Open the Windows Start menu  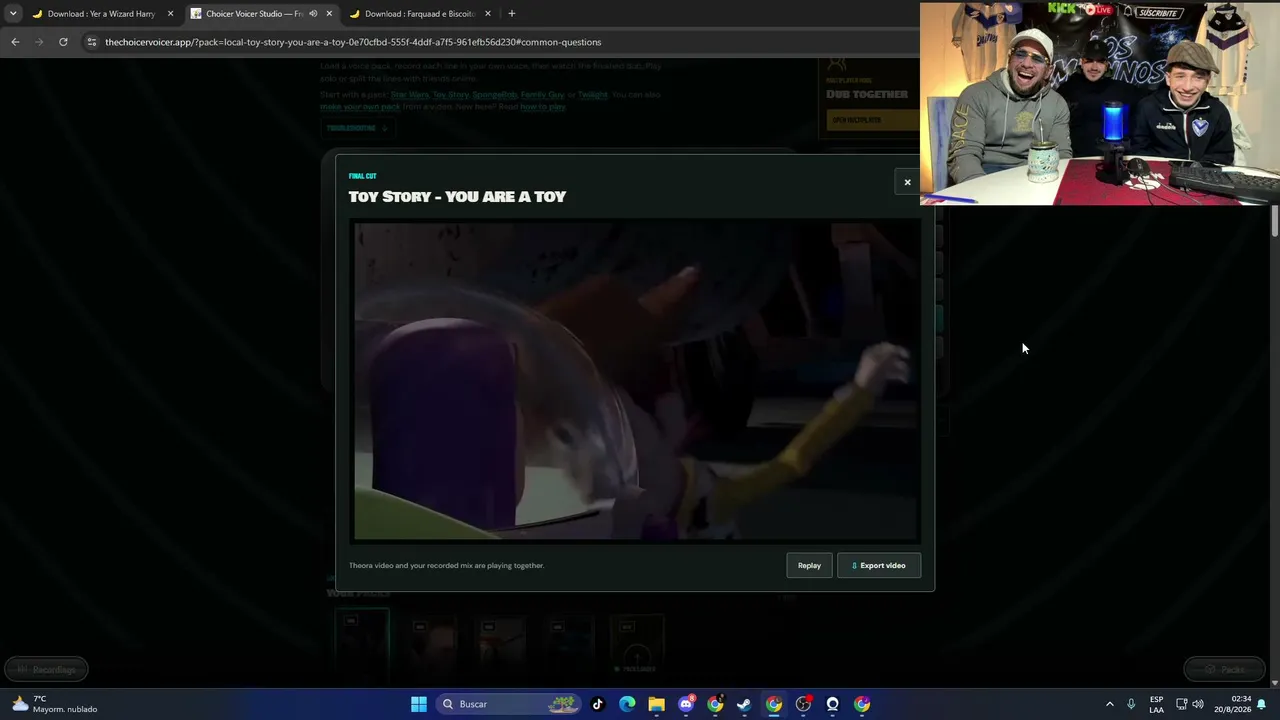[419, 704]
